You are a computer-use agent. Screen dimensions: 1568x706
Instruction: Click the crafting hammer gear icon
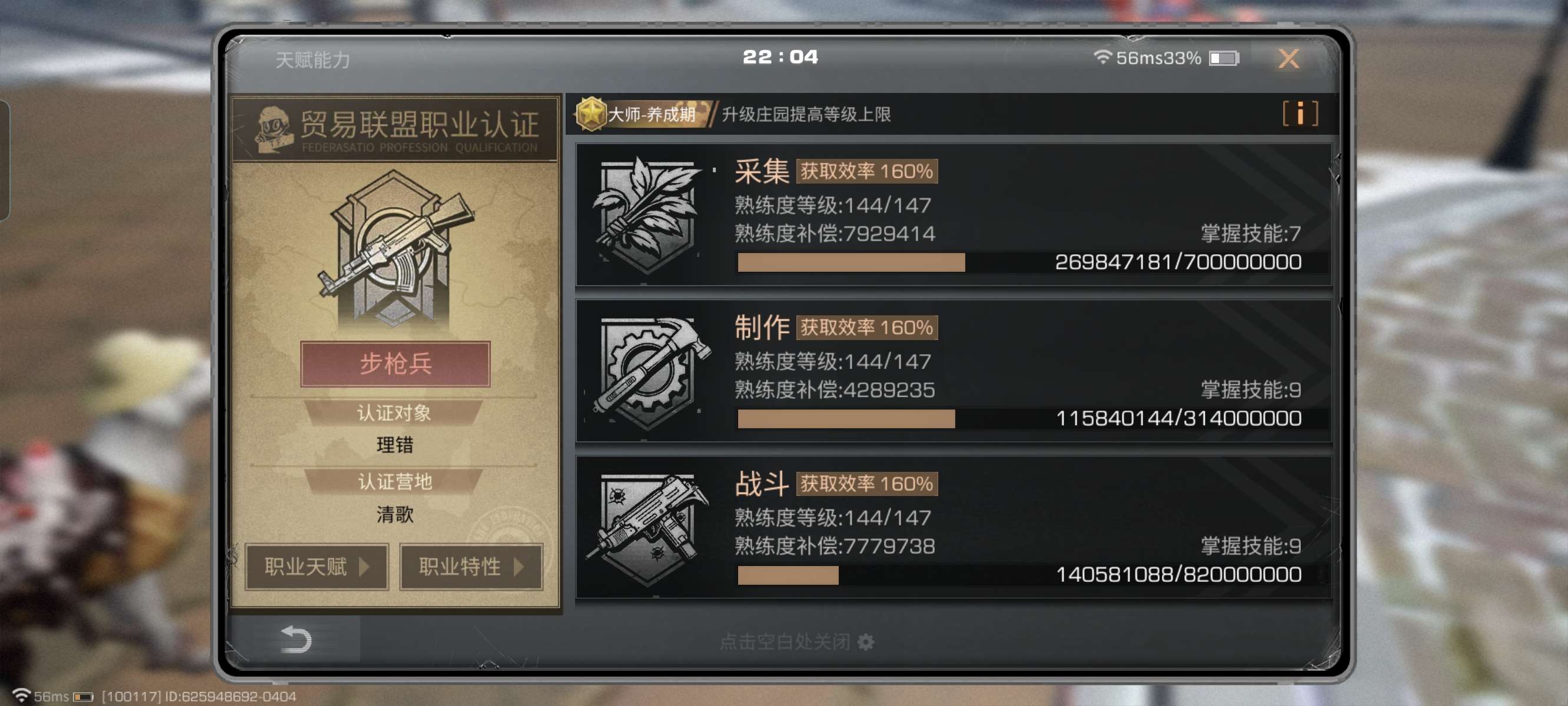pyautogui.click(x=647, y=372)
